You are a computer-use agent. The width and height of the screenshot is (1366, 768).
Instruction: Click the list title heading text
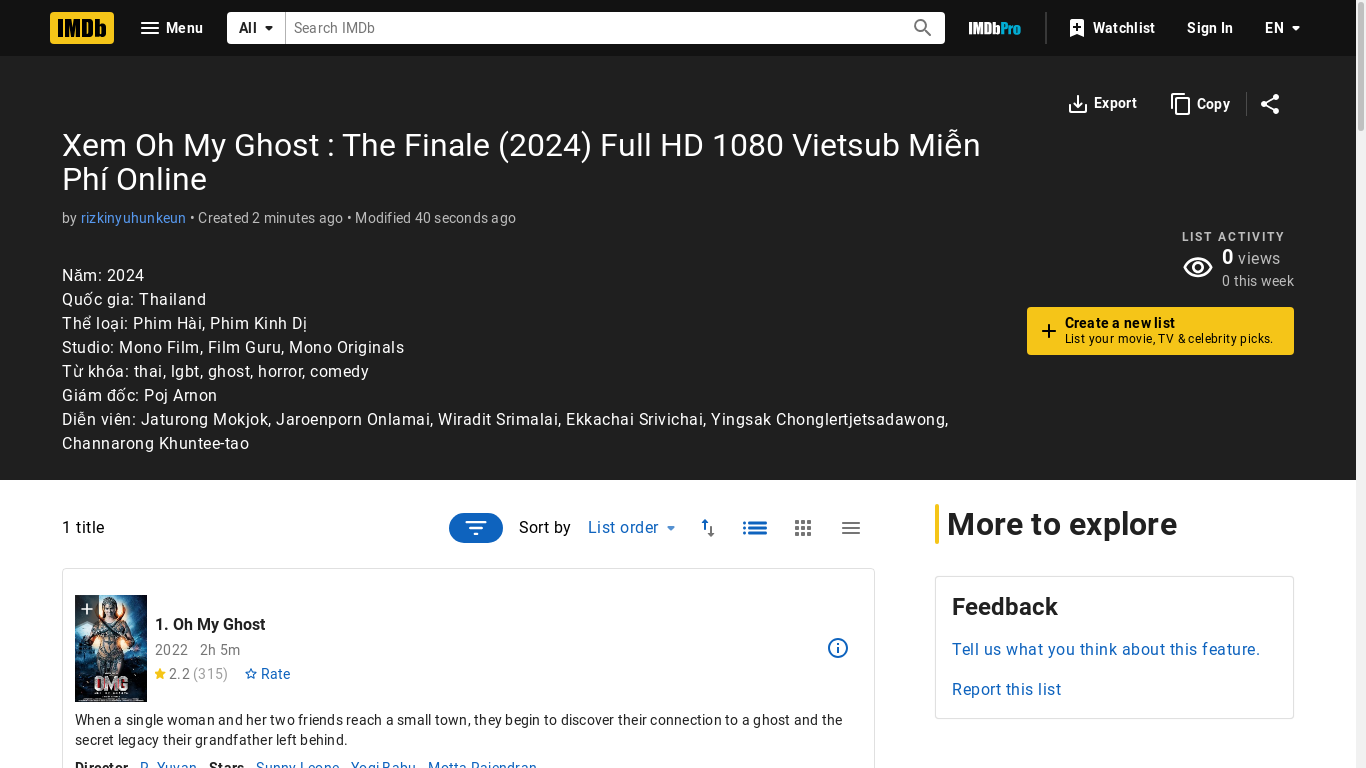(x=521, y=162)
